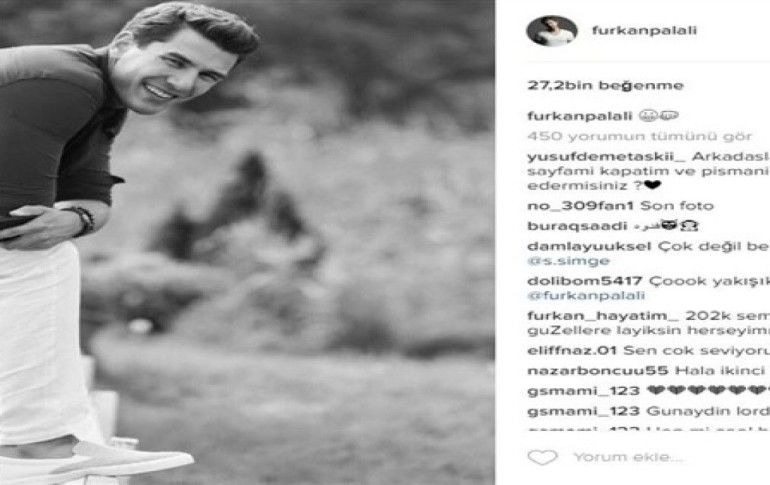Open gsmami_123 profile beside heart emojis
This screenshot has width=770, height=485.
[x=583, y=391]
